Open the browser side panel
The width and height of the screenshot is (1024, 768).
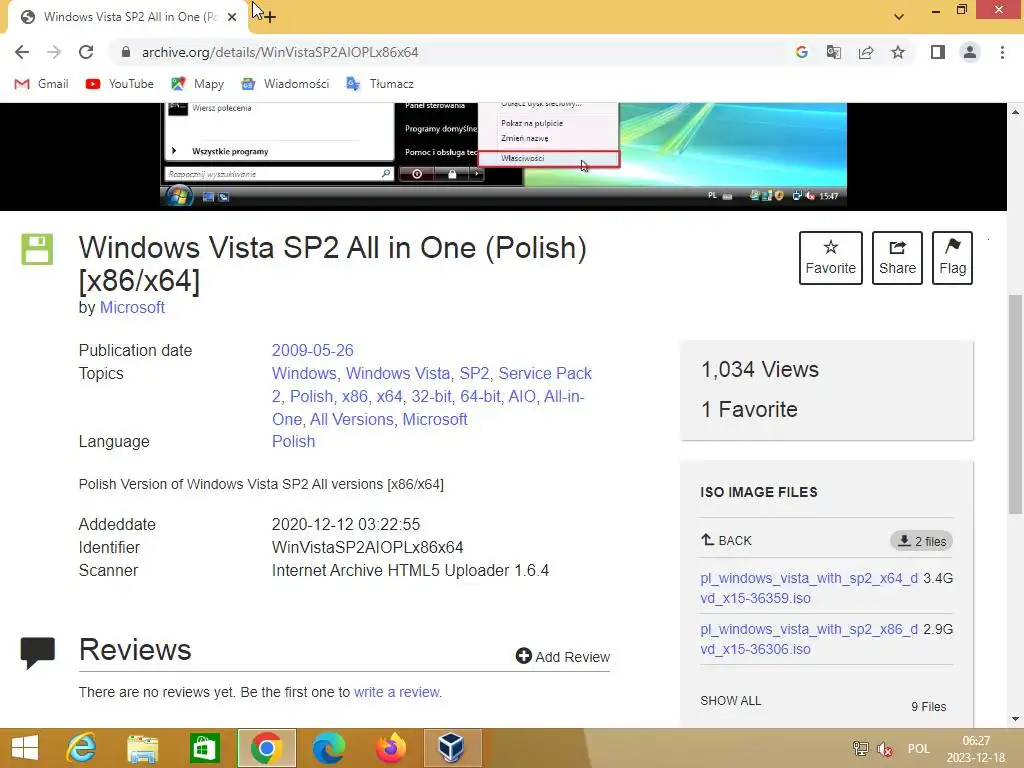point(938,52)
